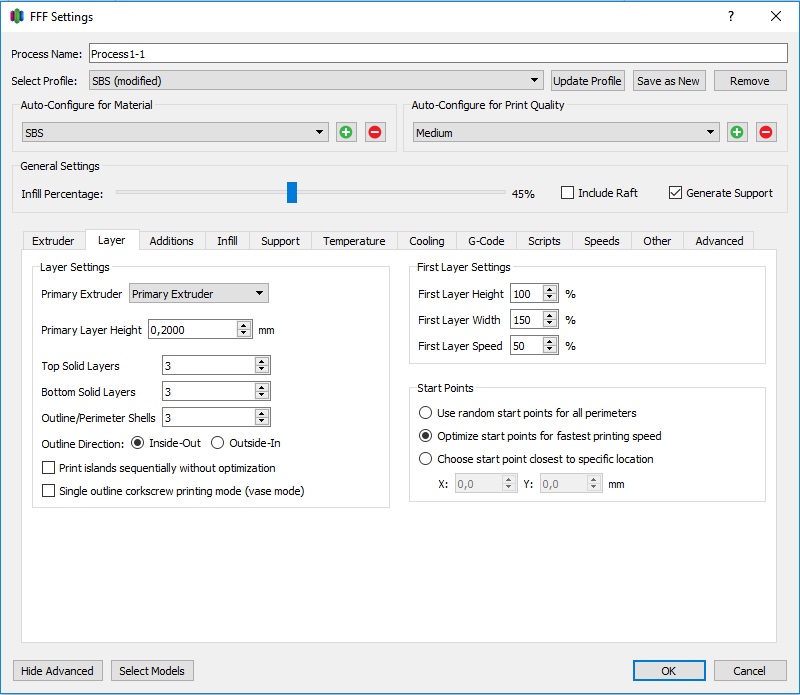
Task: Select Outside-In outline direction
Action: [x=218, y=443]
